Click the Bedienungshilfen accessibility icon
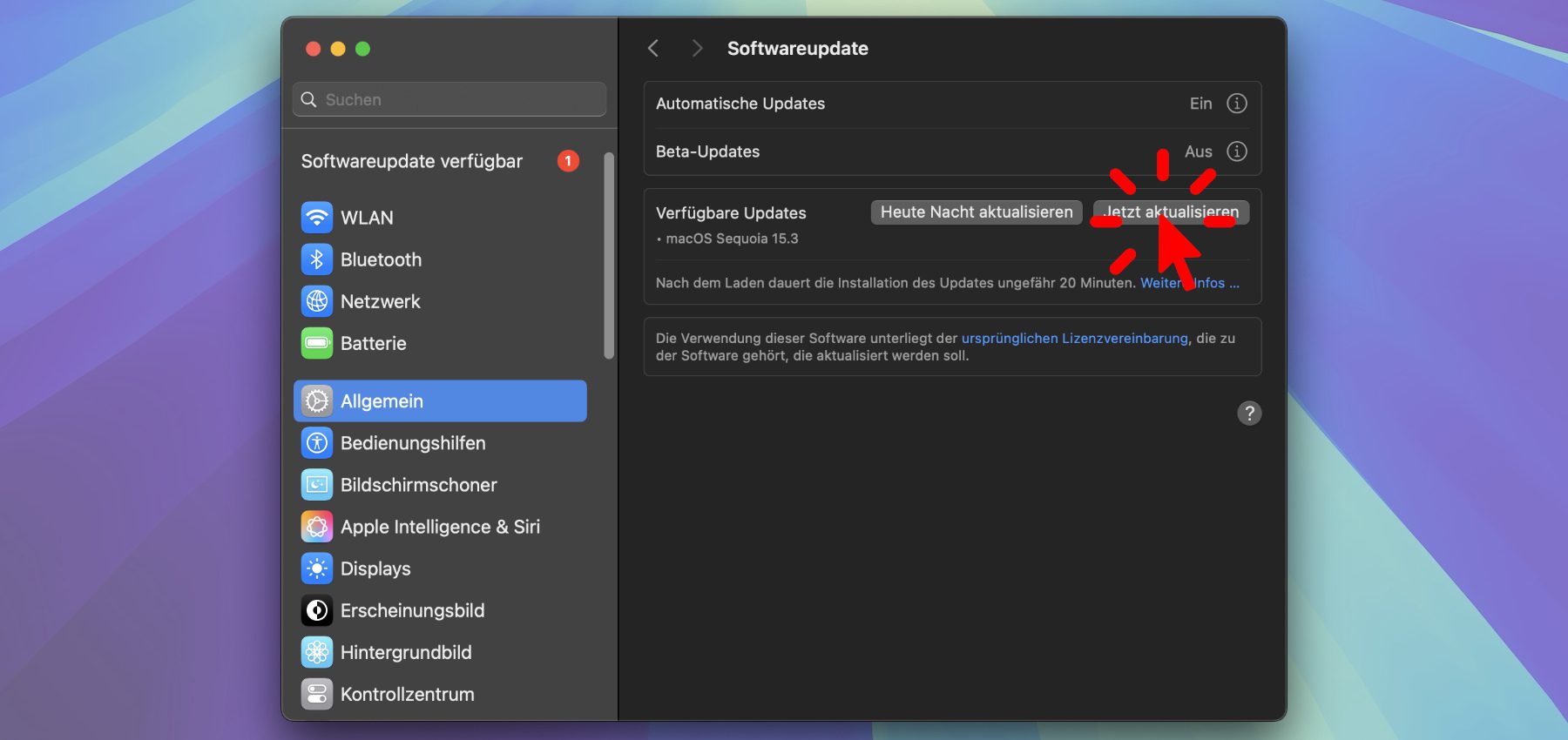Screen dimensions: 1568x740 (x=317, y=443)
